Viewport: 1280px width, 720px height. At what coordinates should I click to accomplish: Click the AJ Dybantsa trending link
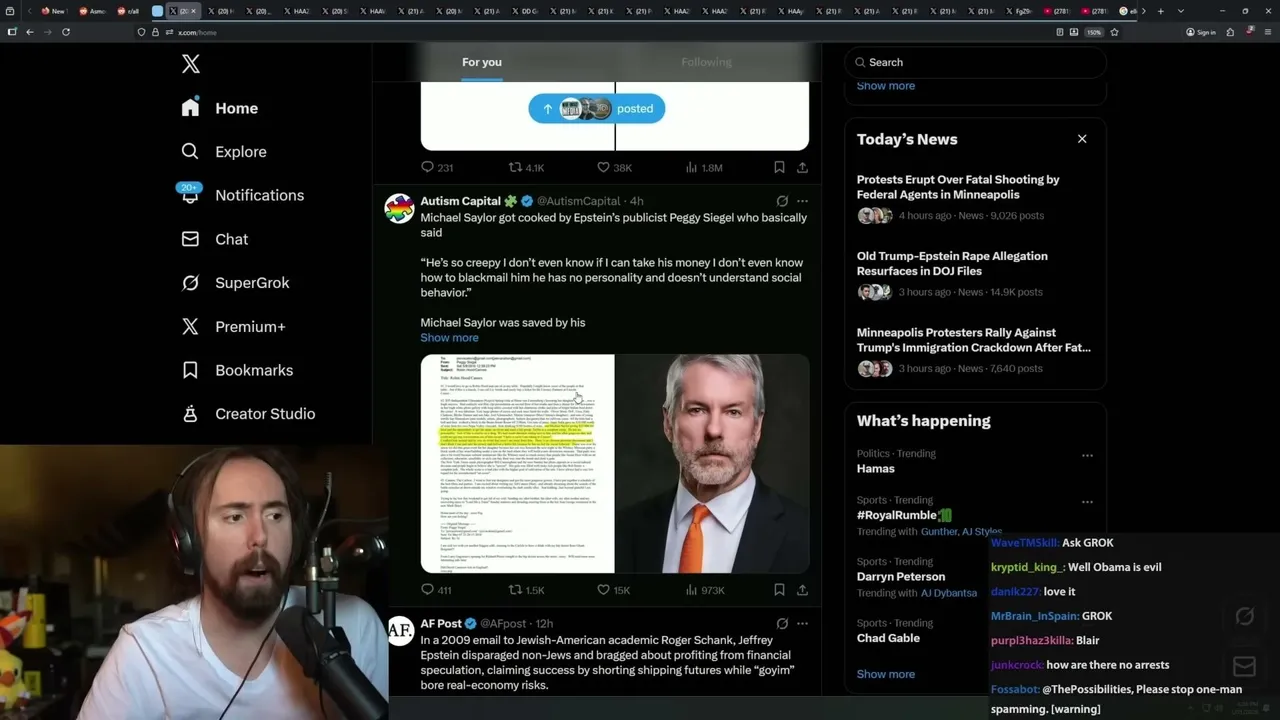coord(949,593)
